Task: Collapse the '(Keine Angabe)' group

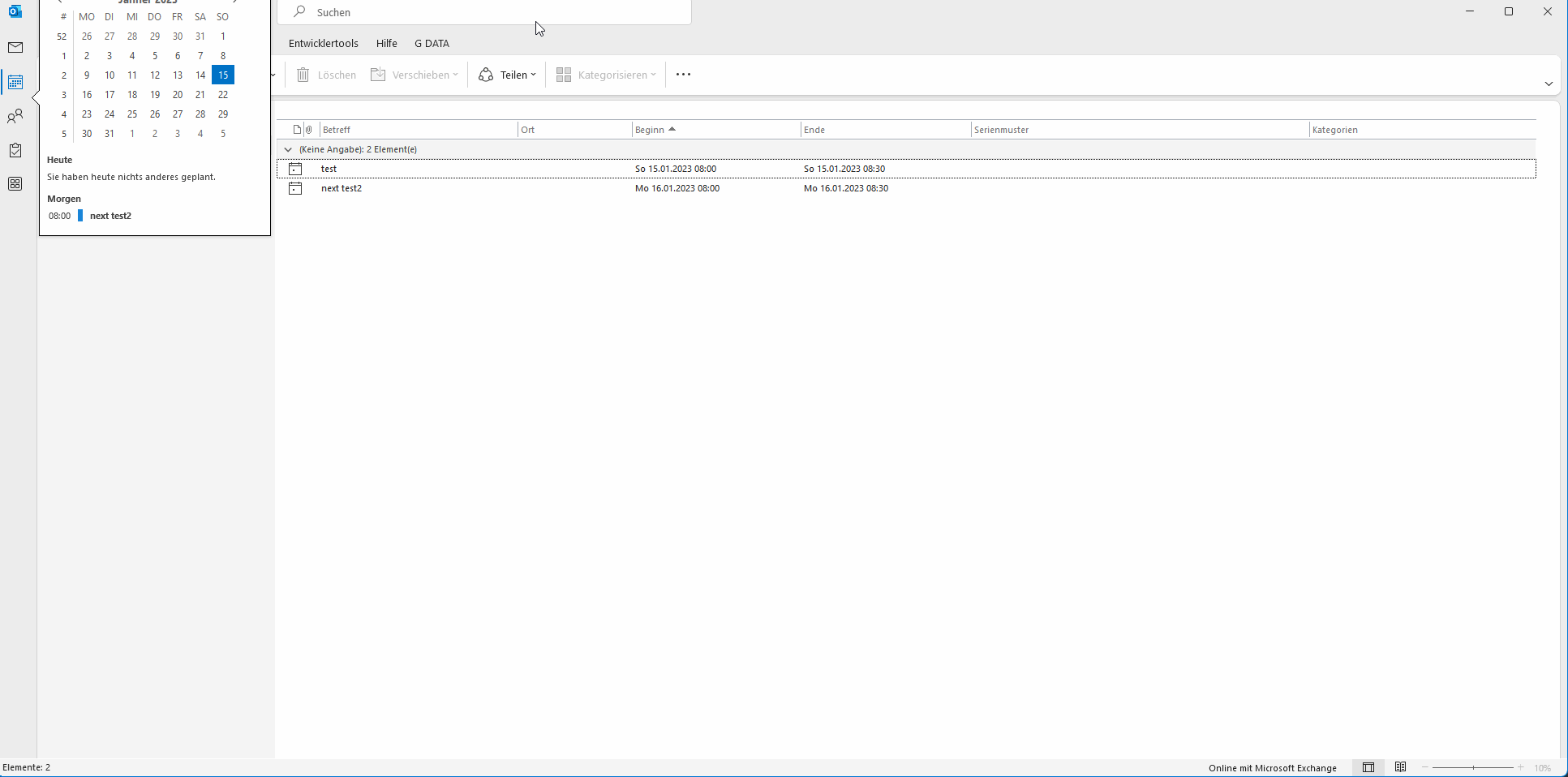Action: coord(288,149)
